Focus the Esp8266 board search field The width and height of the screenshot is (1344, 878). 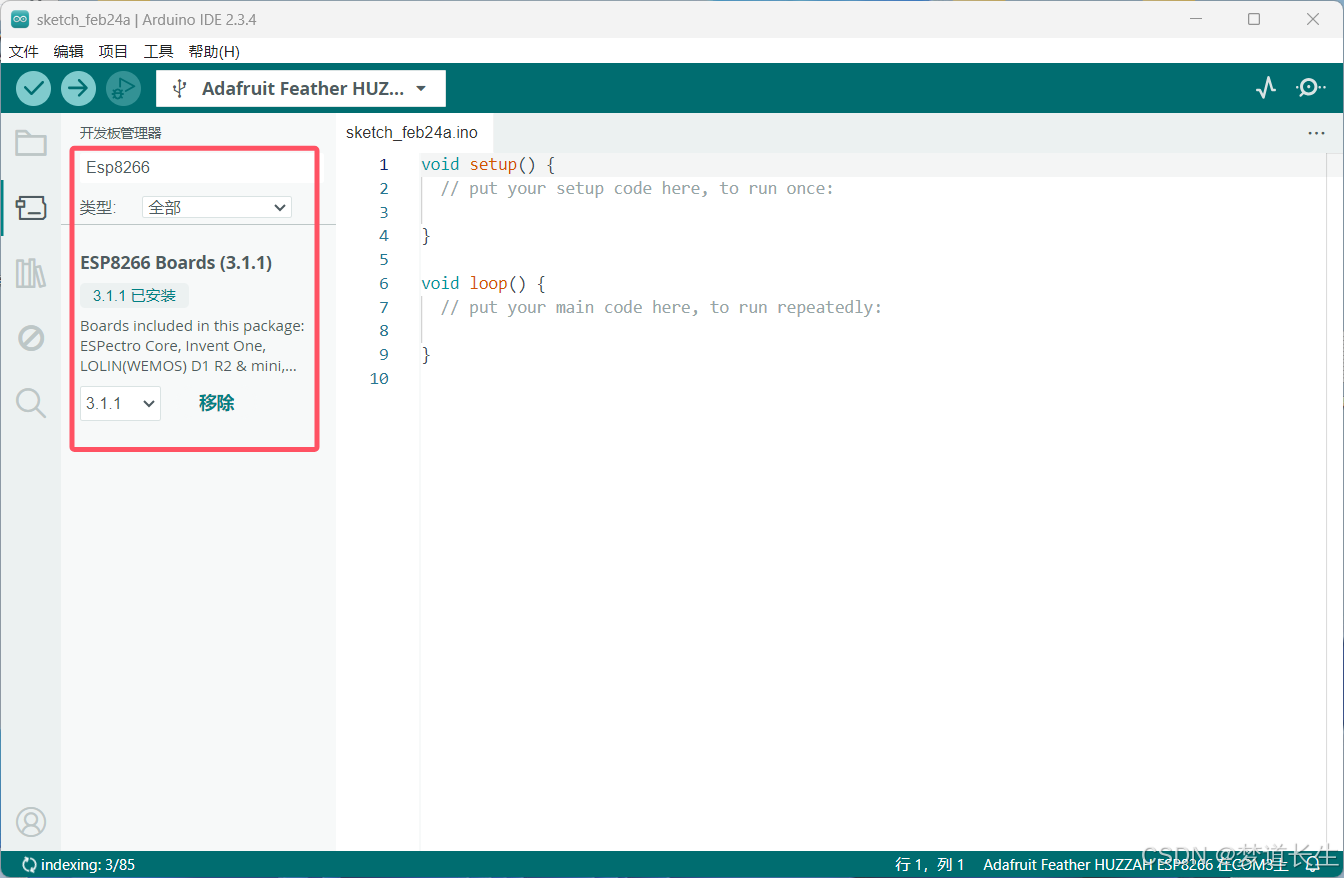pos(196,167)
